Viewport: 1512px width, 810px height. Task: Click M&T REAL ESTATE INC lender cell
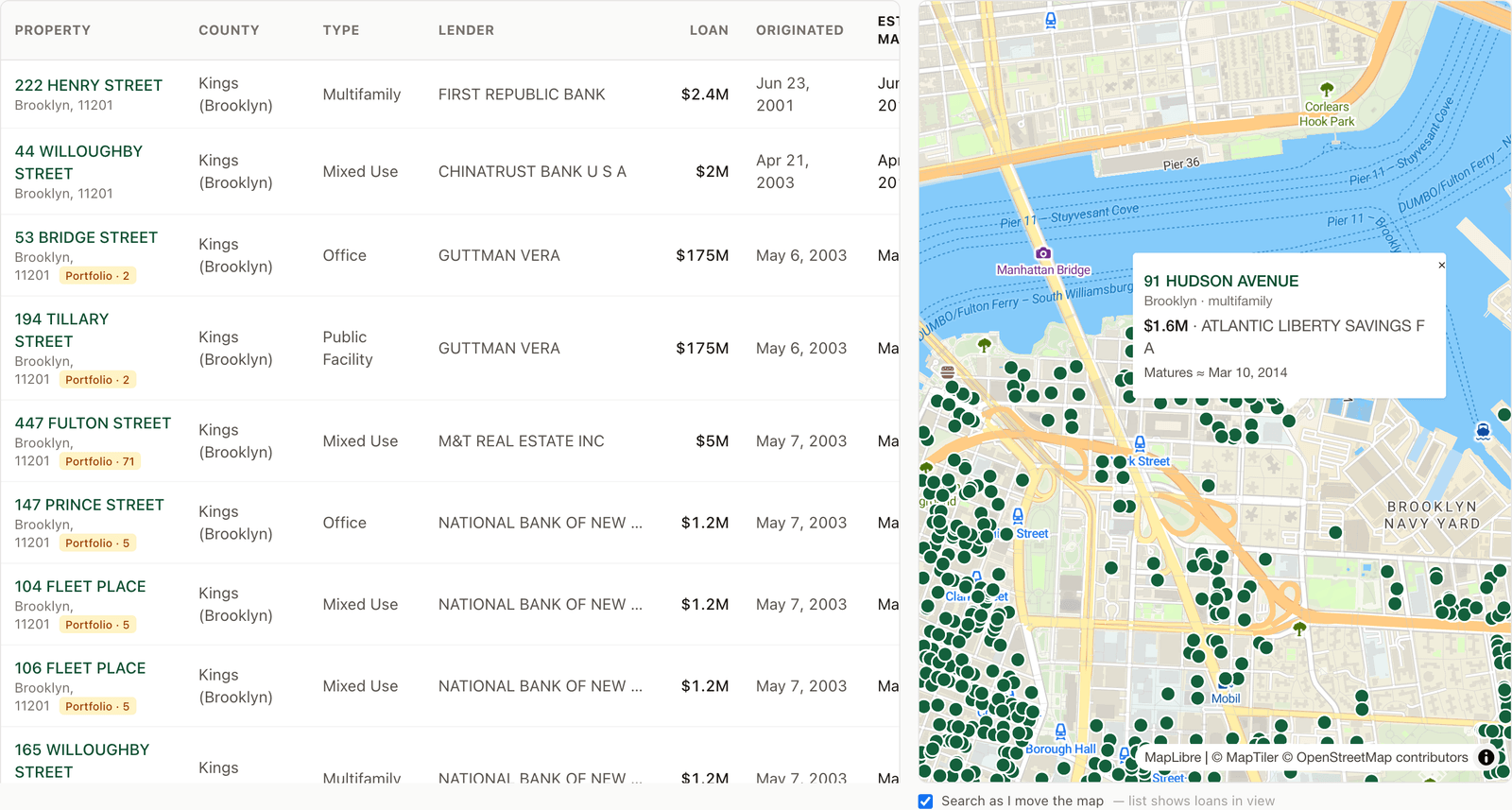pos(522,441)
